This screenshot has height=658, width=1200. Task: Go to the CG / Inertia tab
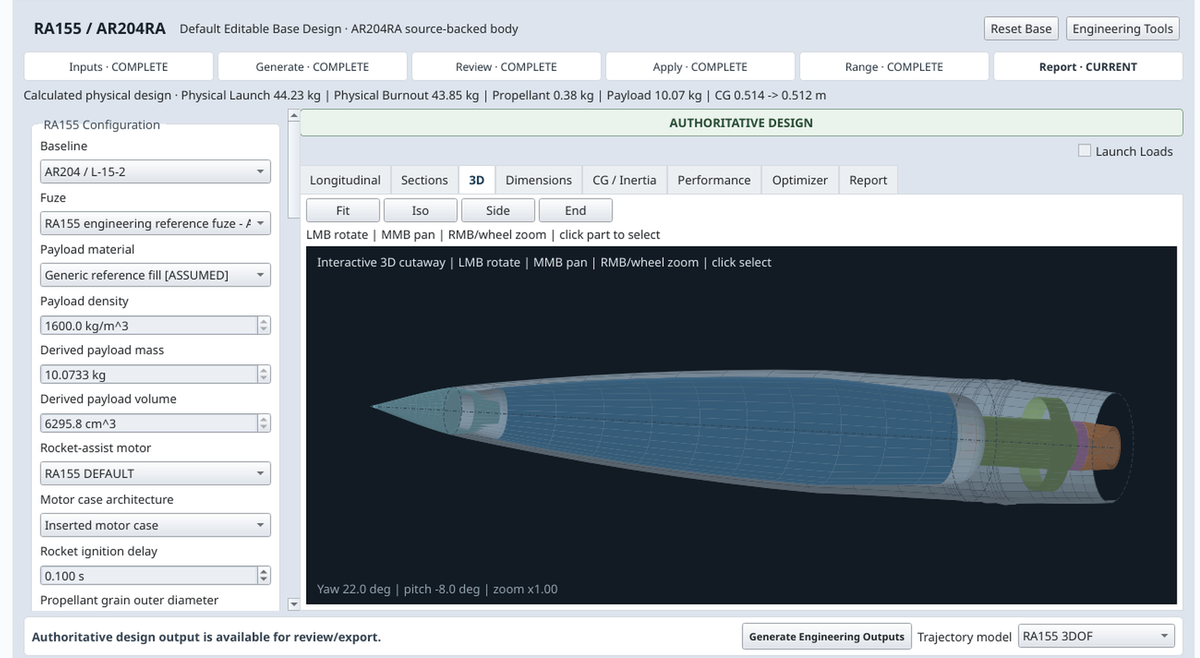(624, 180)
